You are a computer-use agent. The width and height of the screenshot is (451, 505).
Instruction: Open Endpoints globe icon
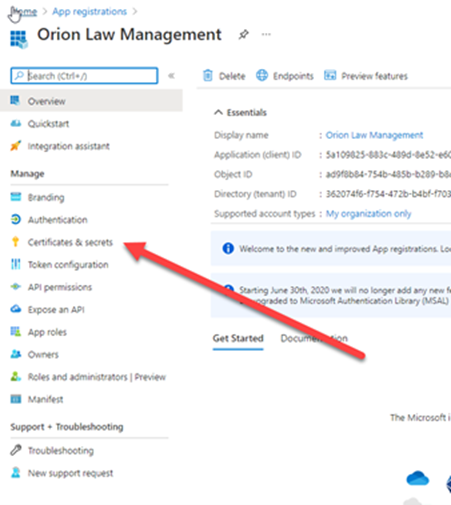tap(262, 75)
